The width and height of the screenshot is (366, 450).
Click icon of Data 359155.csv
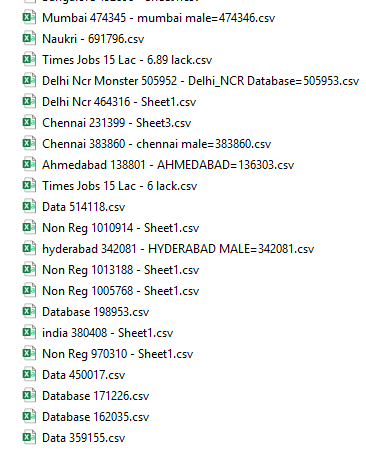[29, 437]
